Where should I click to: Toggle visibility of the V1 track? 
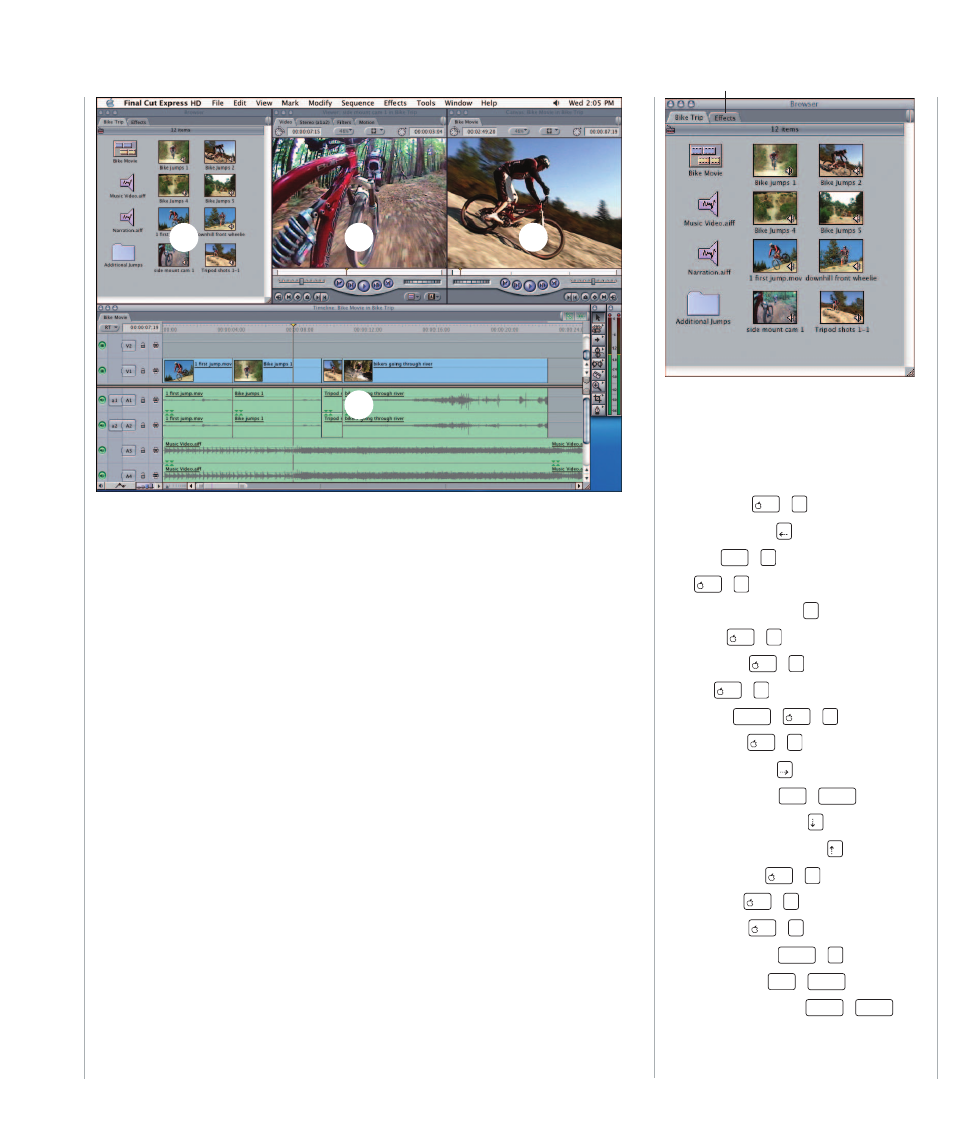(x=102, y=370)
